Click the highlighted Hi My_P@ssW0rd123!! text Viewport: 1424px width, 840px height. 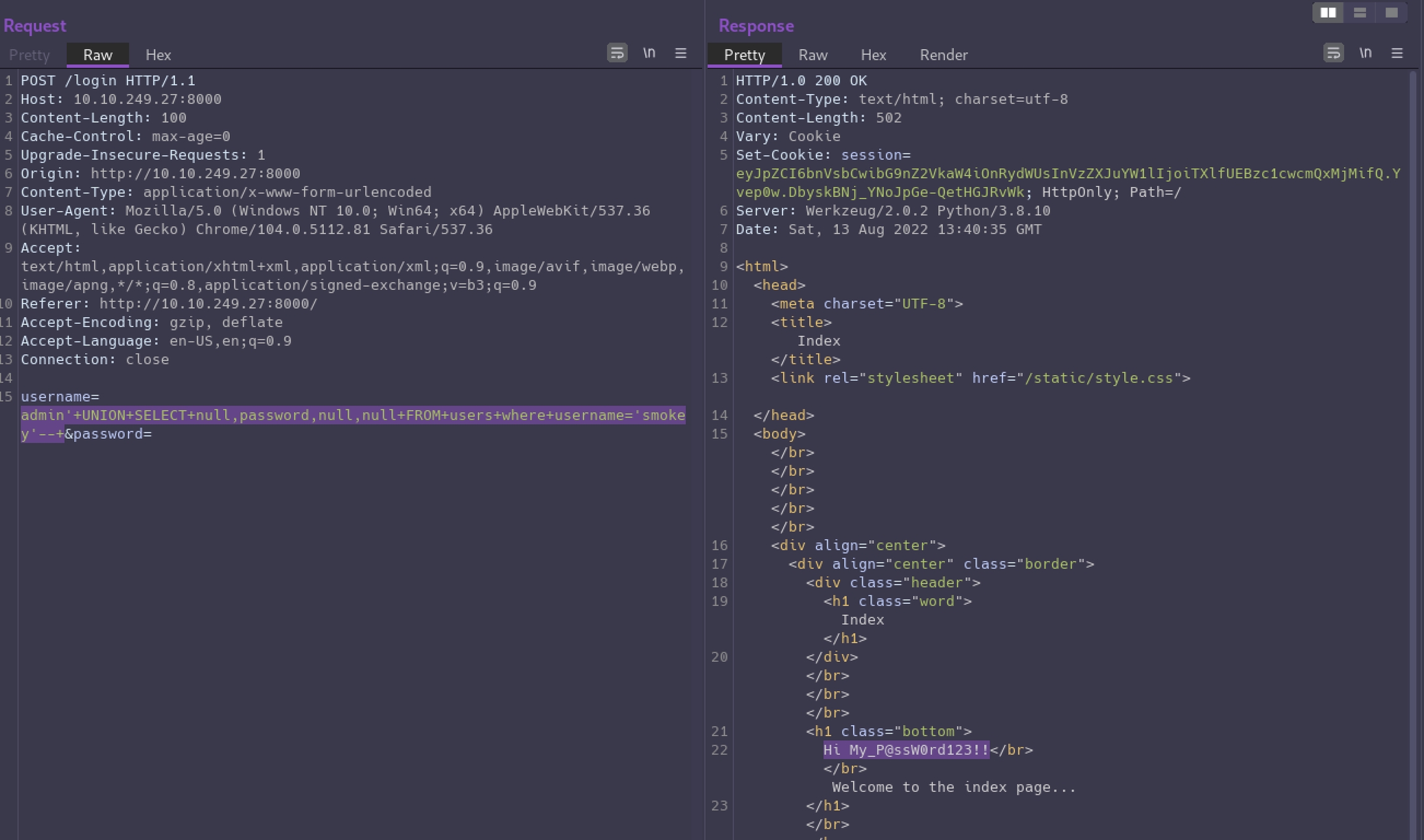coord(906,750)
